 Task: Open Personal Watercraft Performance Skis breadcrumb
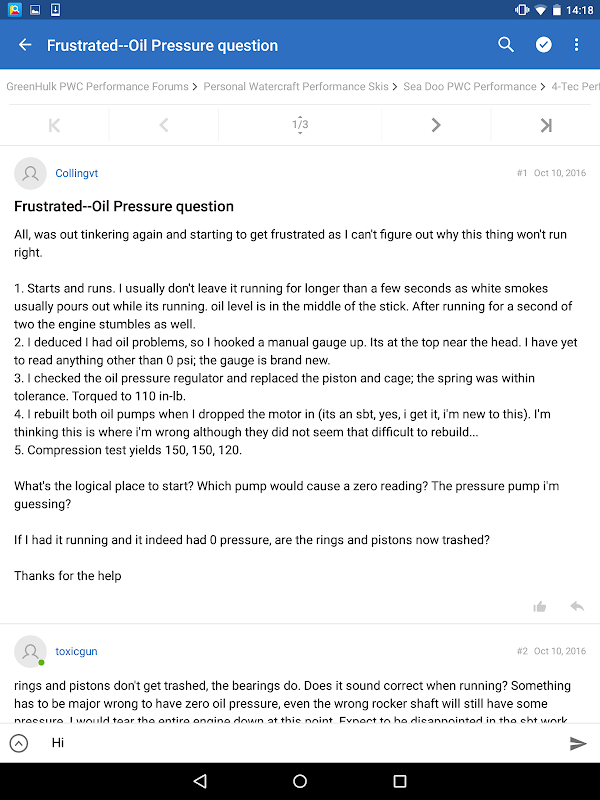point(296,87)
